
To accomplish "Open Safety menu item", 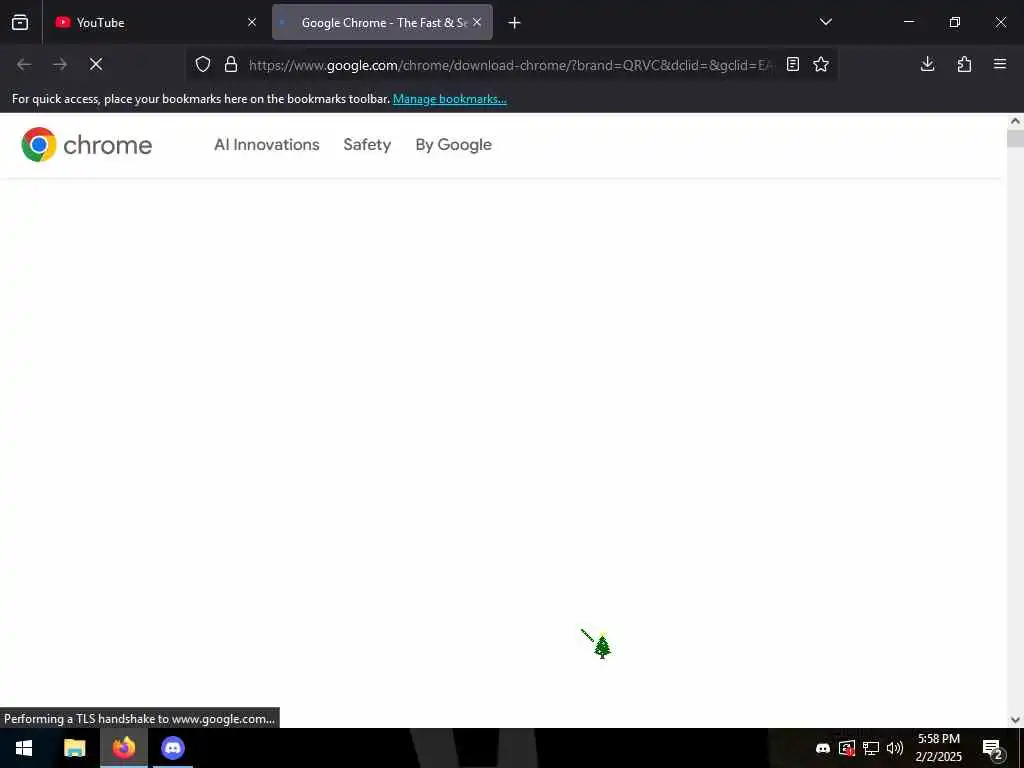I will click(x=367, y=145).
